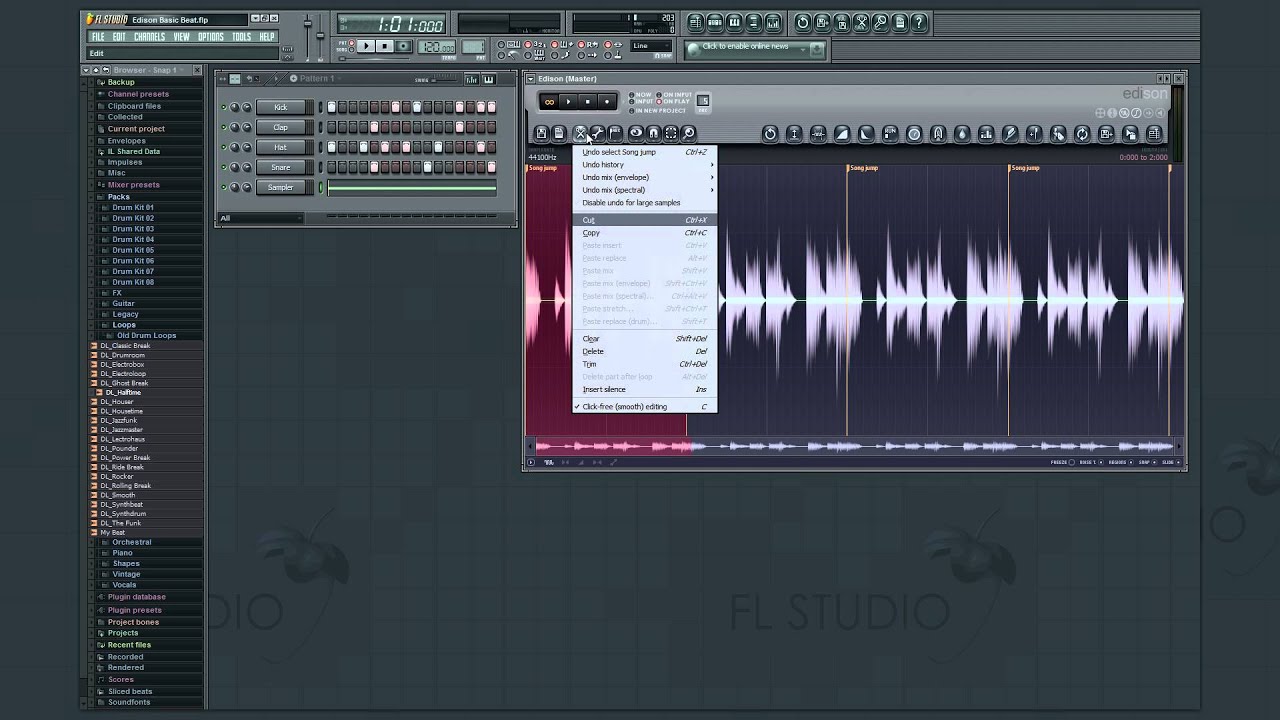1280x720 pixels.
Task: Choose Trim from the Edison edit menu
Action: (644, 364)
